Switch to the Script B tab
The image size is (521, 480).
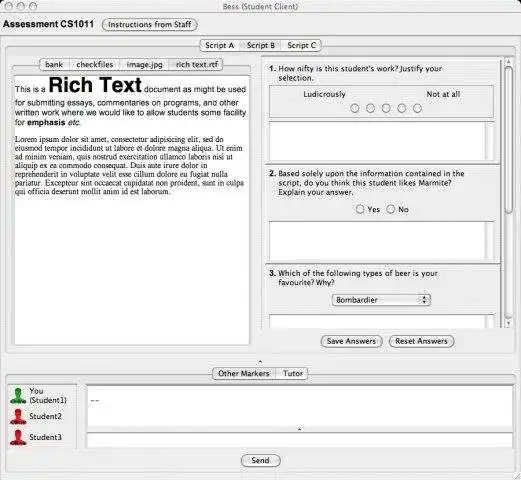(261, 45)
